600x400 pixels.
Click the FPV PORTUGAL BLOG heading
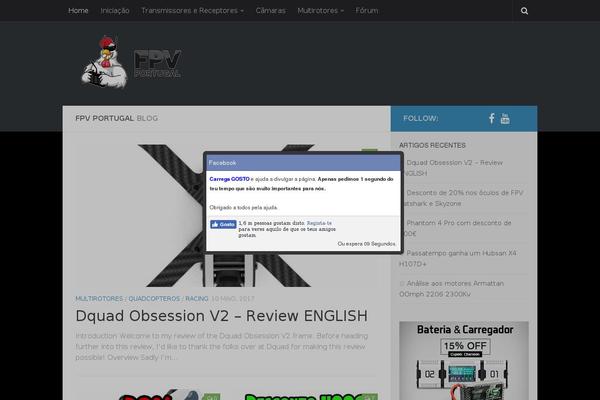click(116, 118)
